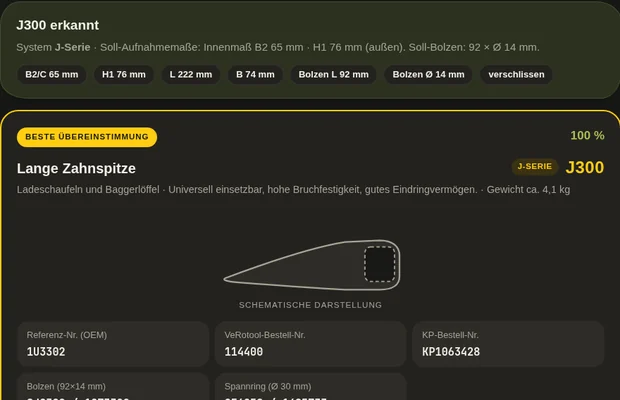
Task: Click the KP order number KP1063428
Action: (x=451, y=351)
